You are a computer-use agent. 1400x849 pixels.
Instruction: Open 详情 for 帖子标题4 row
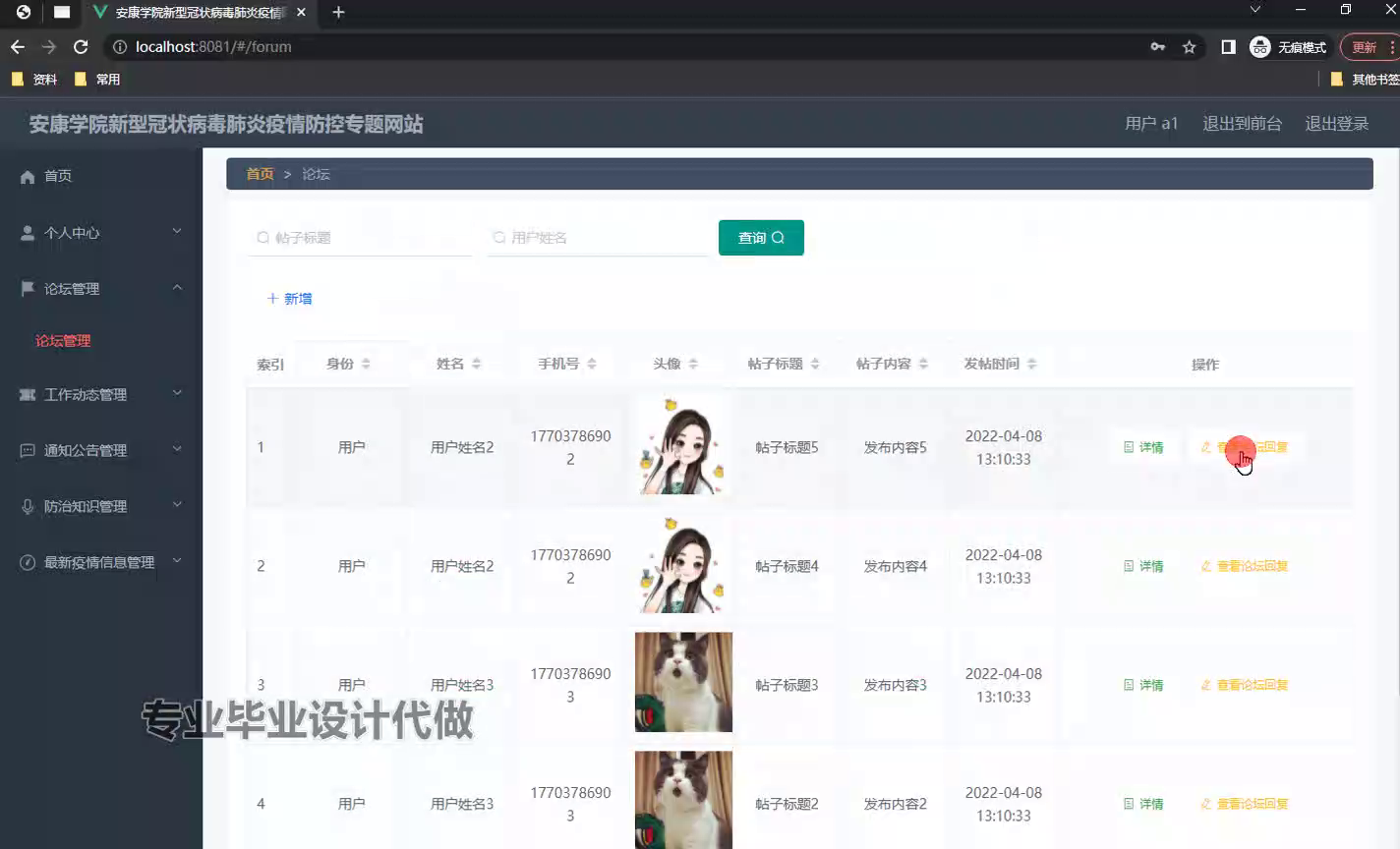(x=1143, y=566)
